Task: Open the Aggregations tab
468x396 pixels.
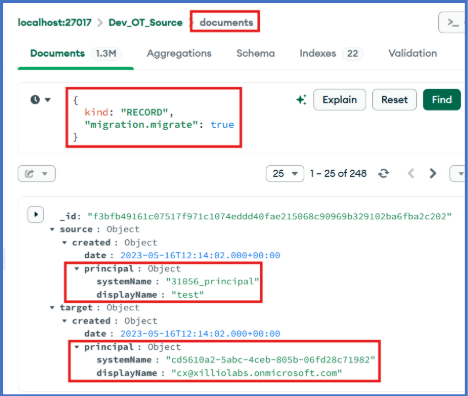Action: click(179, 53)
